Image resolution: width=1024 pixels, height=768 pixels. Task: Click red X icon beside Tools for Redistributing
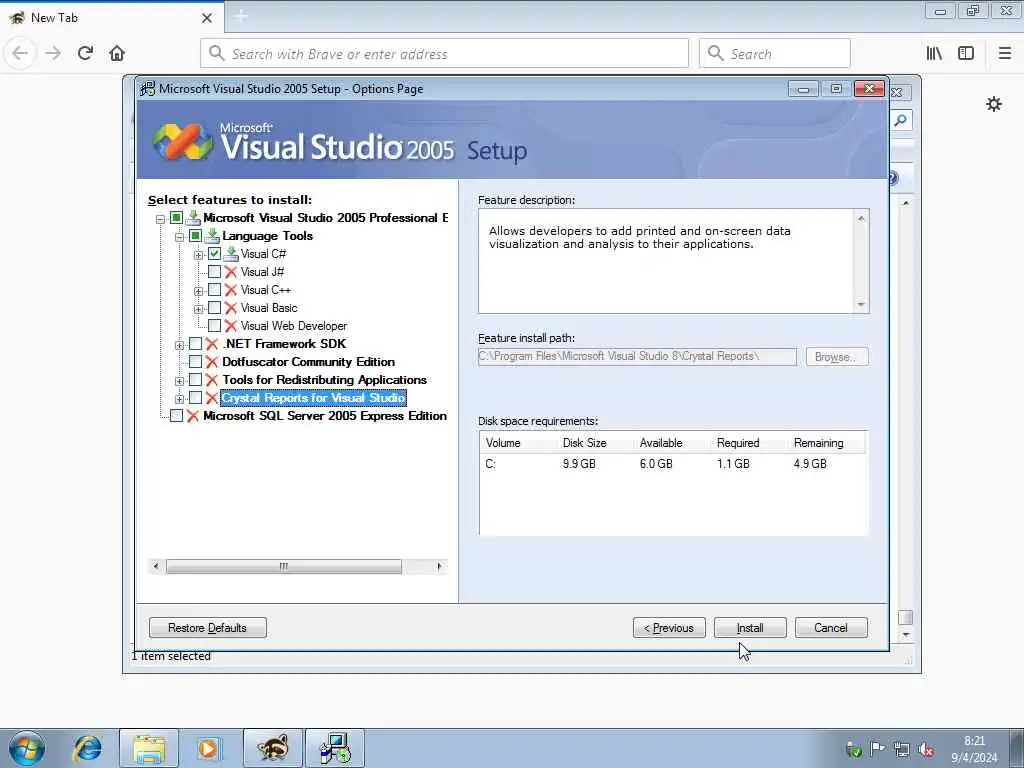(212, 379)
